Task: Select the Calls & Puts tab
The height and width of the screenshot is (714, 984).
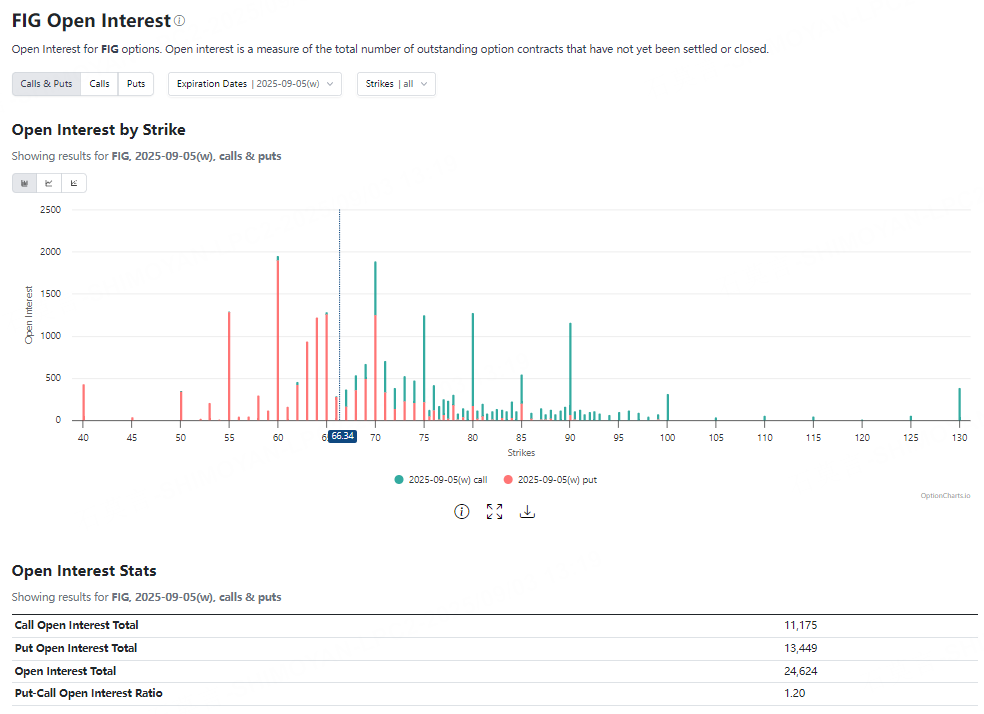Action: point(46,84)
